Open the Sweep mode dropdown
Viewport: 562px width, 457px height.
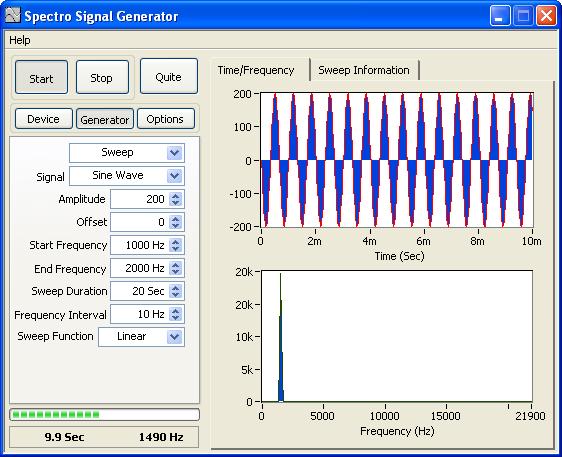tap(127, 153)
